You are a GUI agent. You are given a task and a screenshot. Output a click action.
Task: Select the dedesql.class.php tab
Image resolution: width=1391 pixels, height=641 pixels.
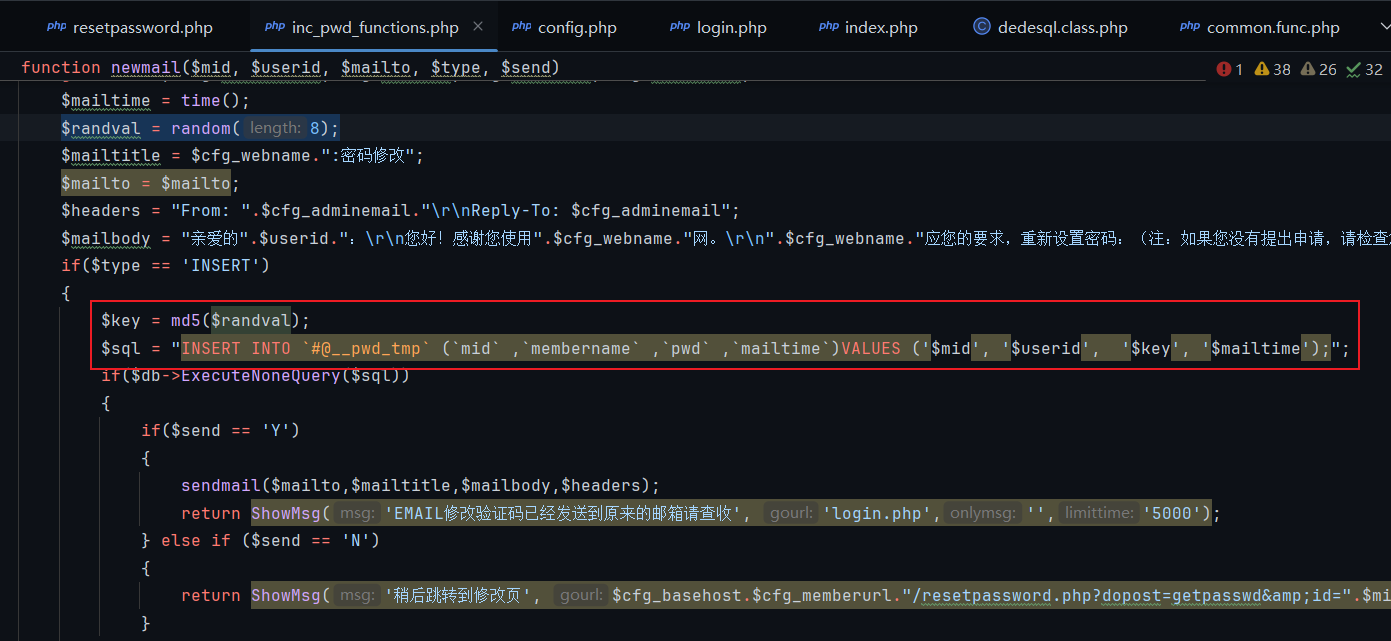point(1062,27)
